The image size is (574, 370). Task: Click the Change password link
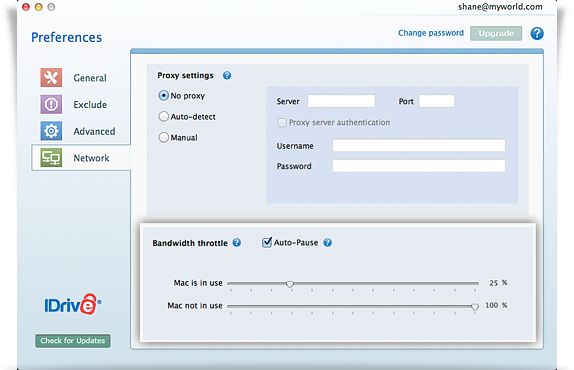(431, 33)
